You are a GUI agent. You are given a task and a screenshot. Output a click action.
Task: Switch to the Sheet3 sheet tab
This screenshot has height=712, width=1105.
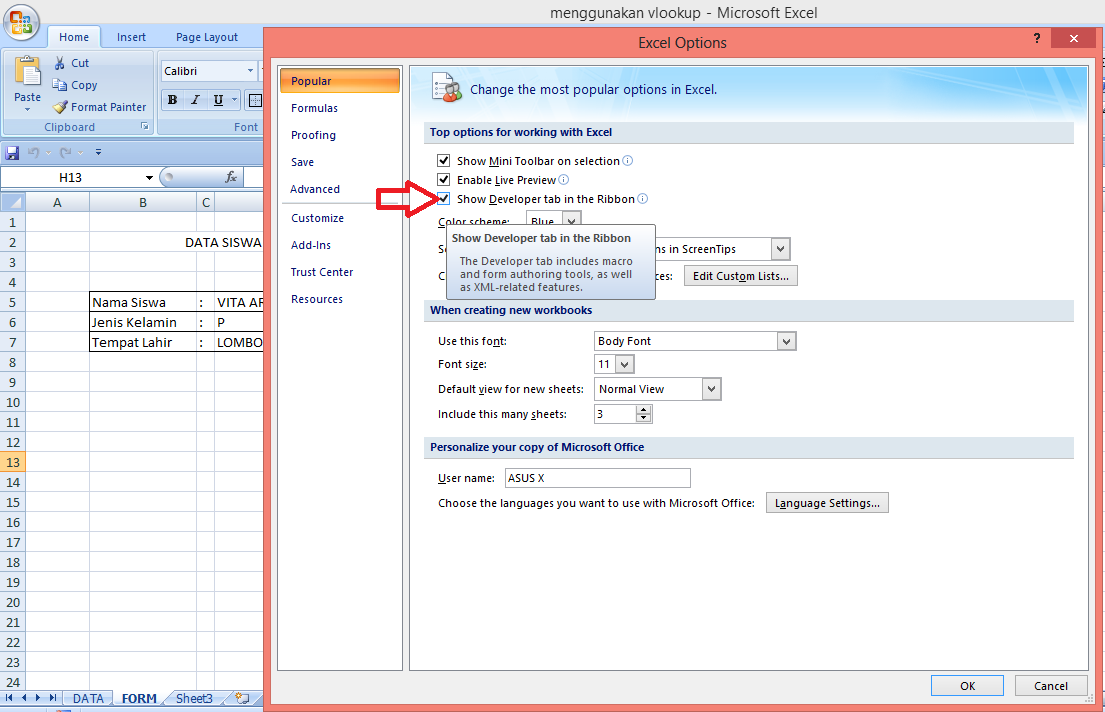(x=194, y=698)
